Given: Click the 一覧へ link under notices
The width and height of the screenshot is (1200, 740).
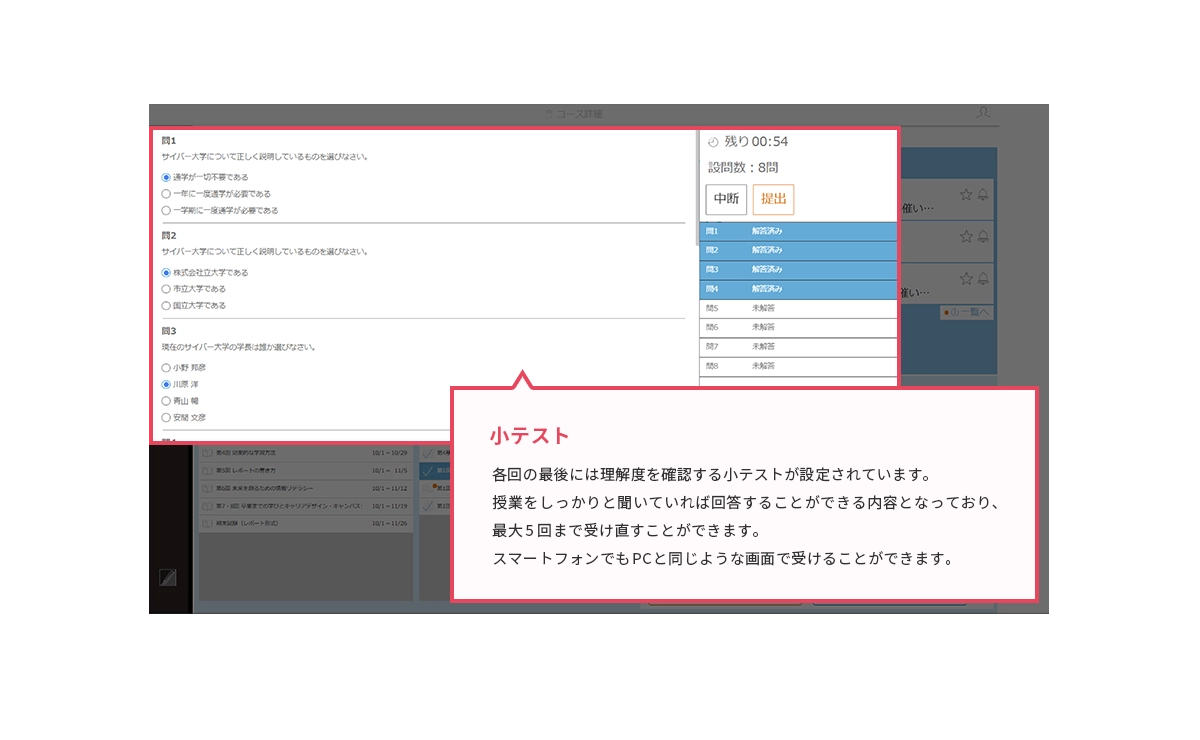Looking at the screenshot, I should pos(966,313).
